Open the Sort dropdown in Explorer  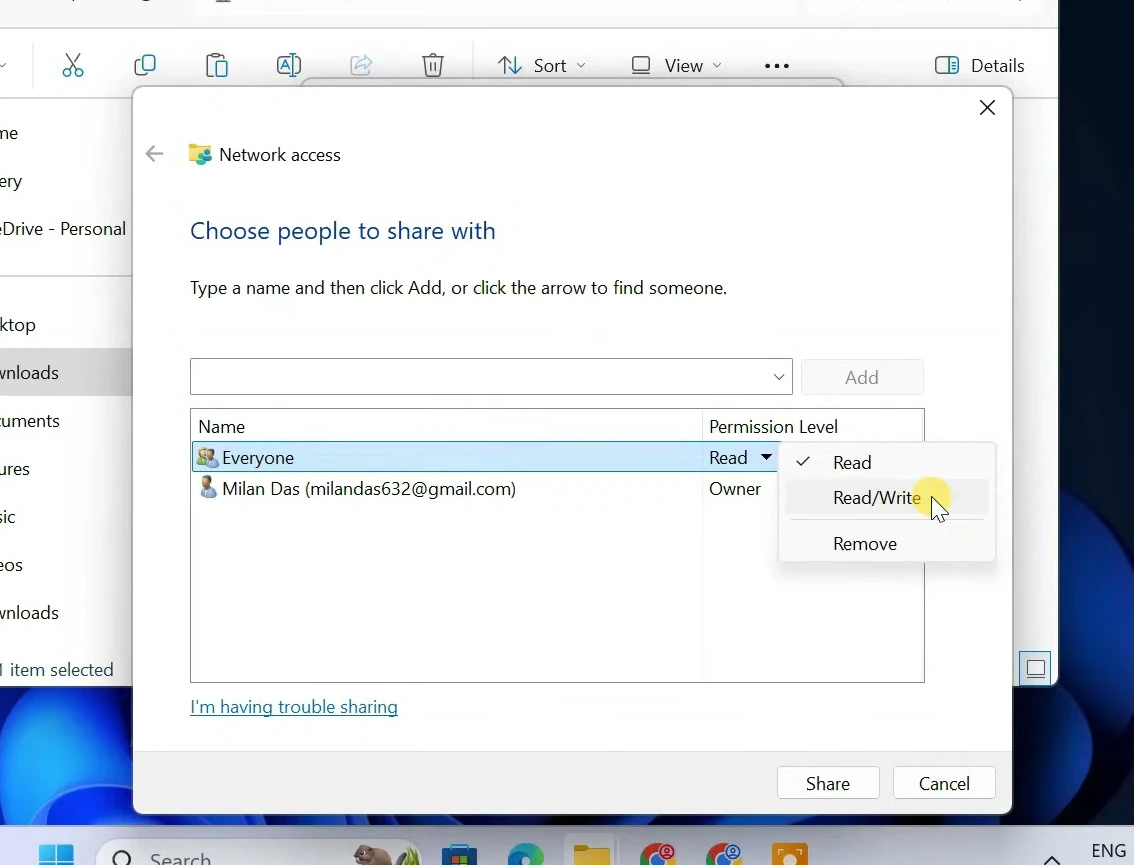coord(542,66)
